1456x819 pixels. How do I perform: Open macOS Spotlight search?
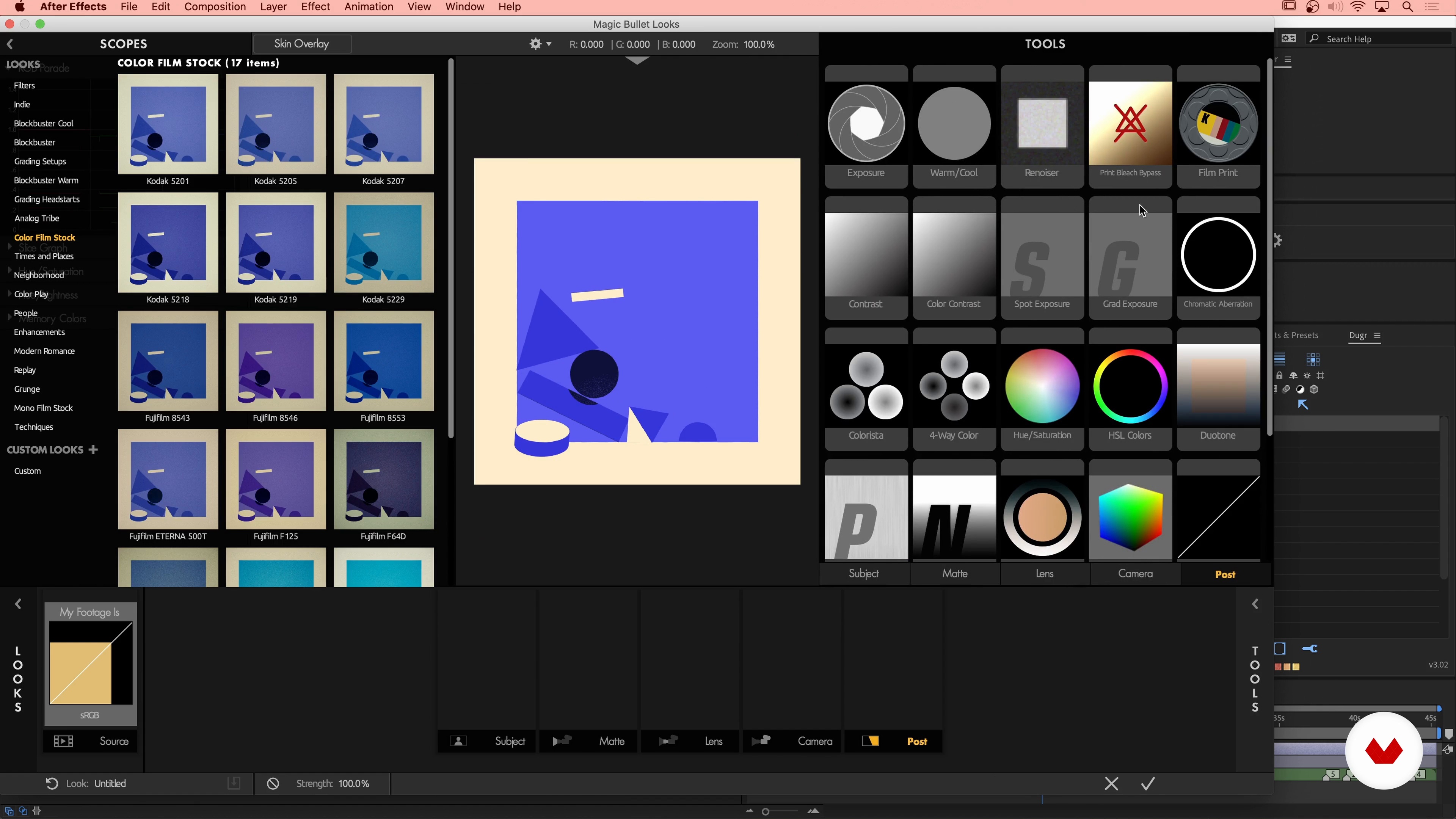1408,7
